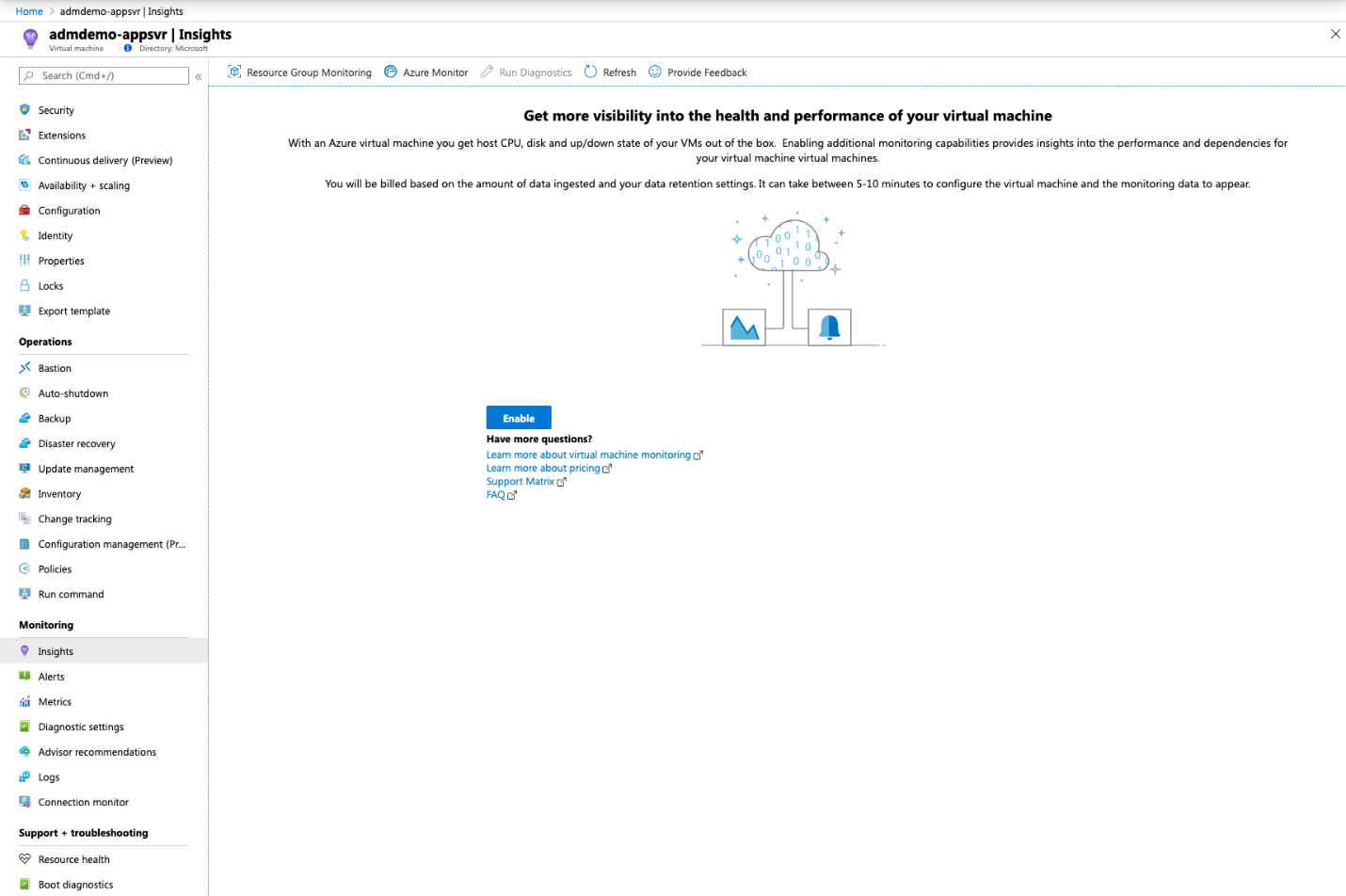Click the Advisor recommendations icon
Viewport: 1346px width, 896px height.
click(24, 752)
